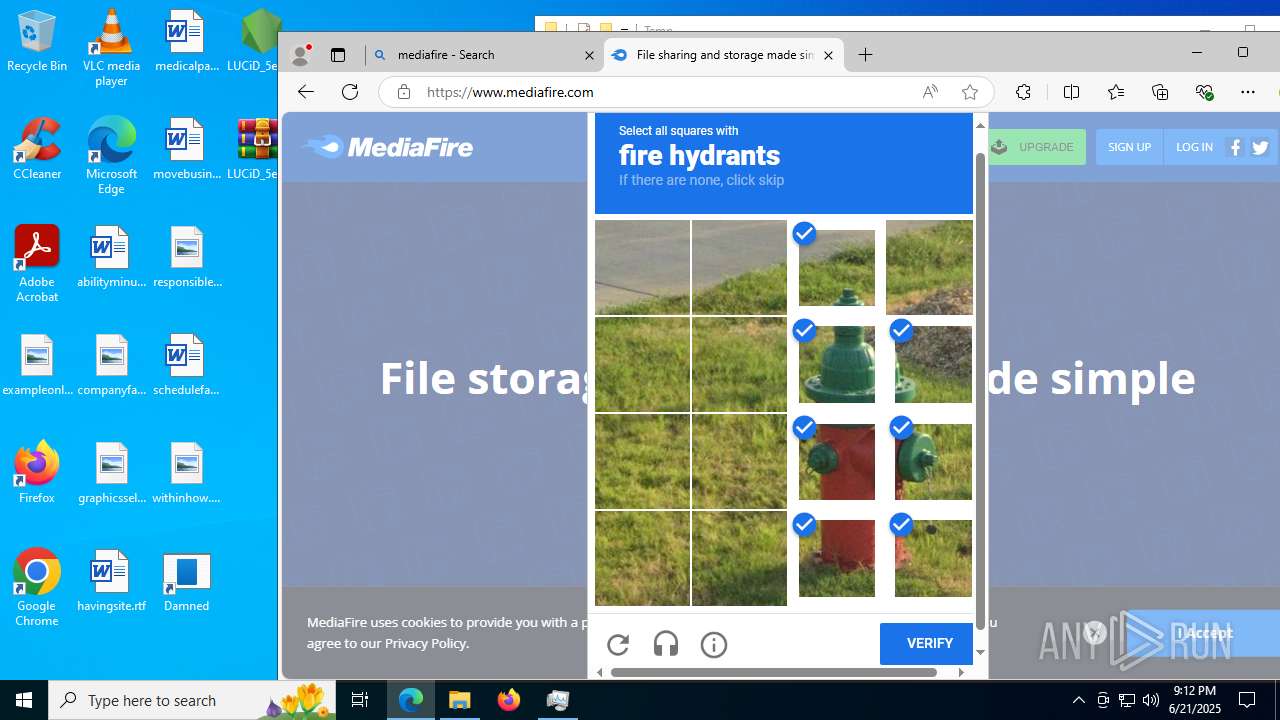Open Edge tab actions menu
The width and height of the screenshot is (1280, 720).
click(338, 55)
